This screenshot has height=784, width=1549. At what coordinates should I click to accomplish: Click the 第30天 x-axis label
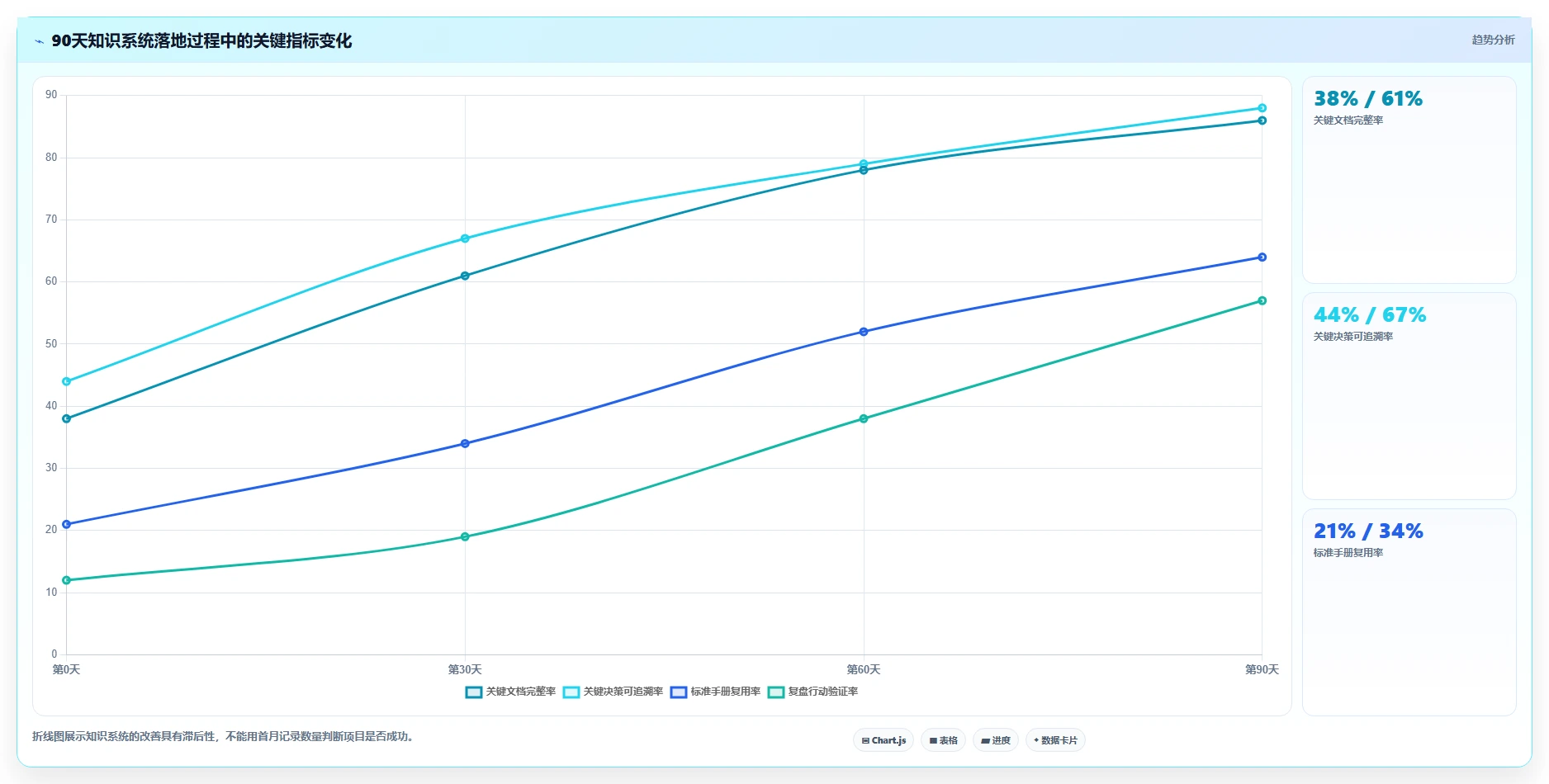coord(465,670)
